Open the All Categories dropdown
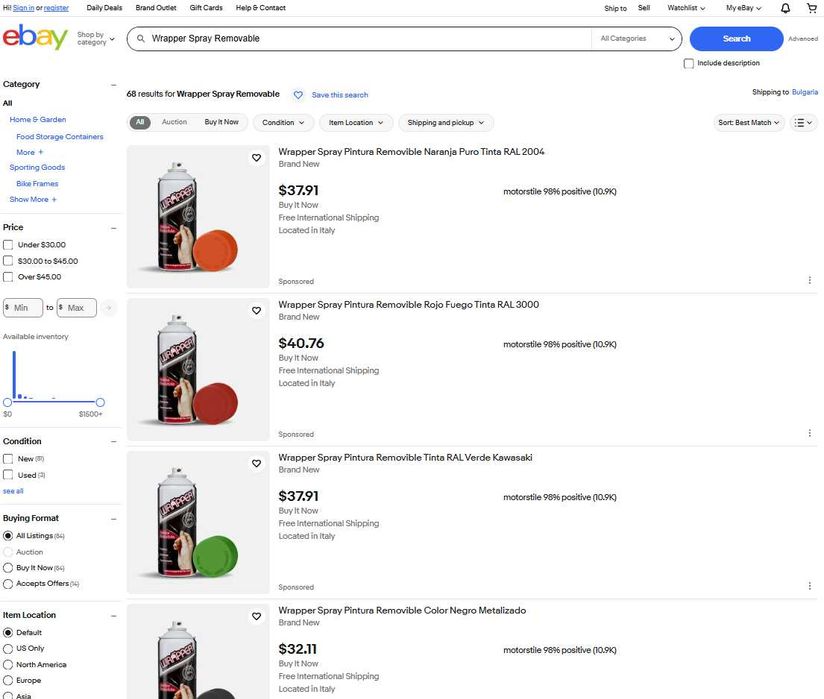 [x=636, y=39]
